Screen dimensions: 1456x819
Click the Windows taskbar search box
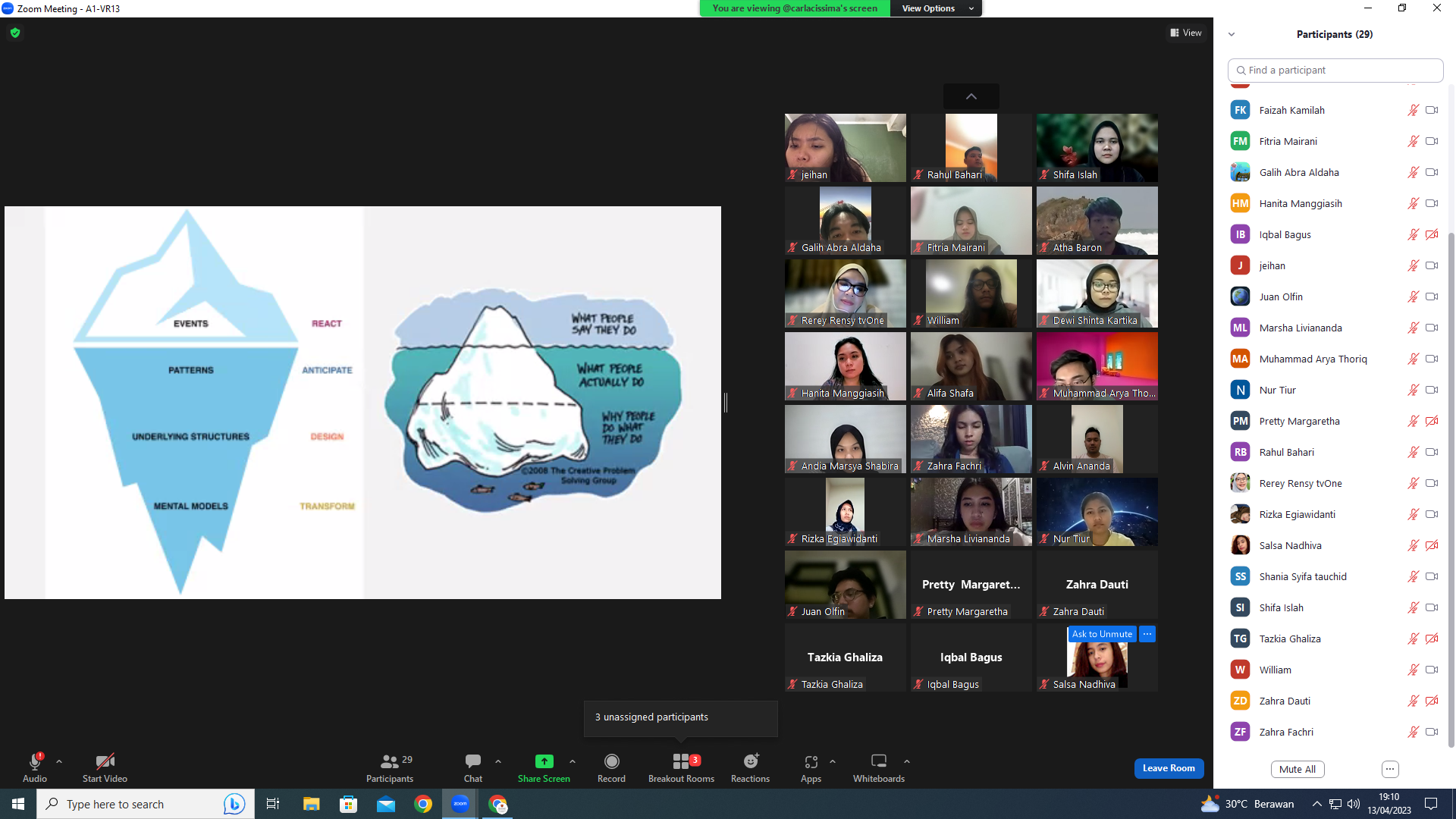[x=146, y=804]
